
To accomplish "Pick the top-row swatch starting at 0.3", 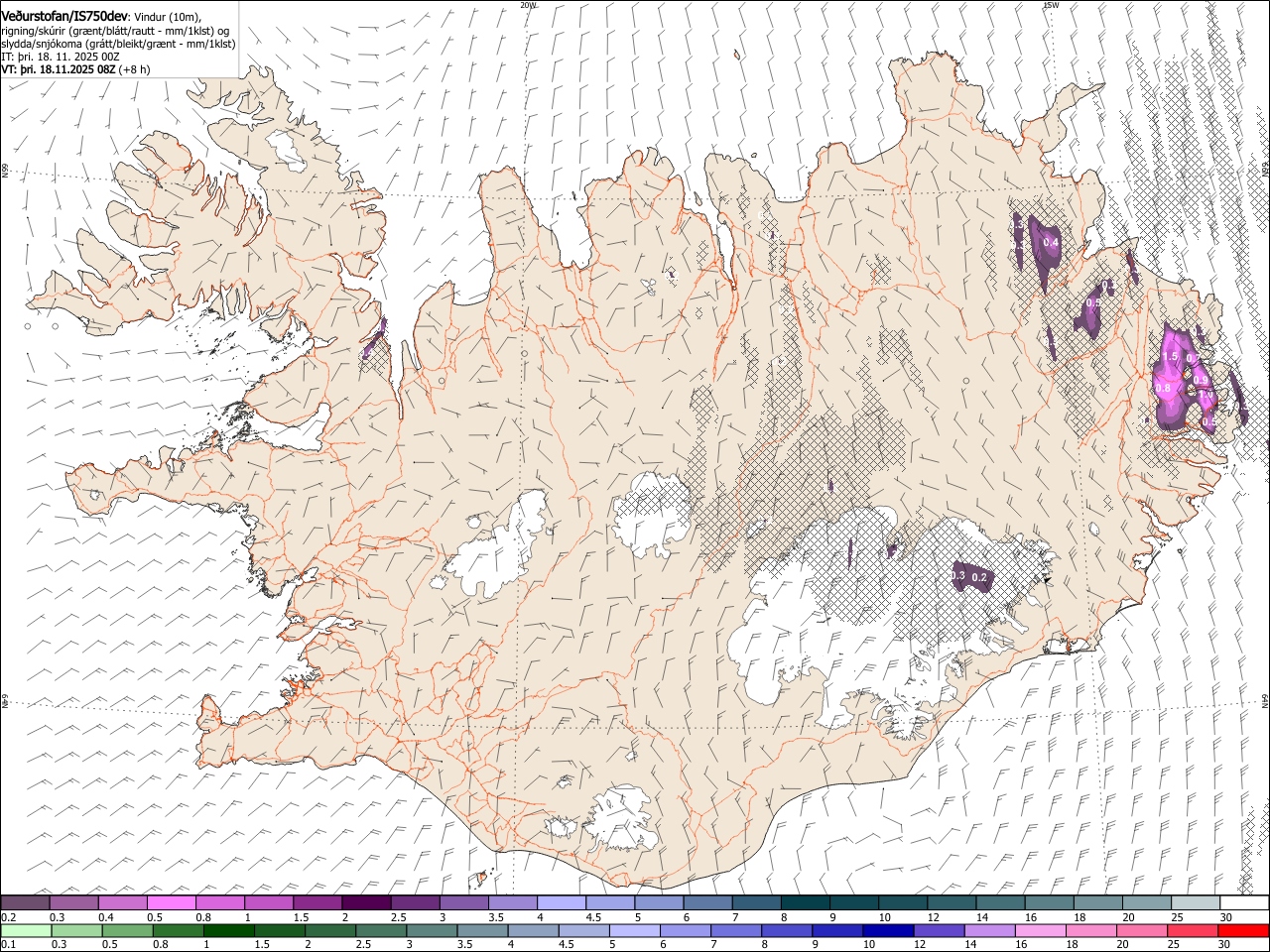I will tap(73, 902).
